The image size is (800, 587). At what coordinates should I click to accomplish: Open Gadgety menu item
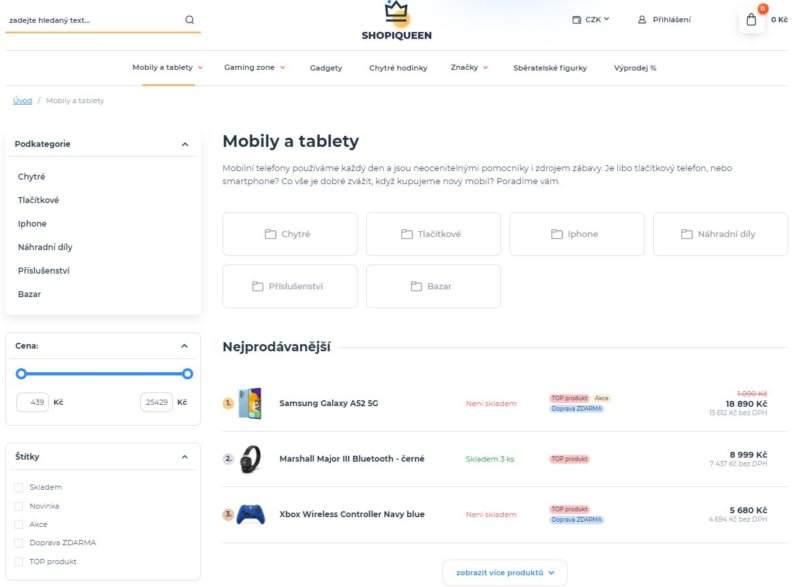[x=326, y=68]
